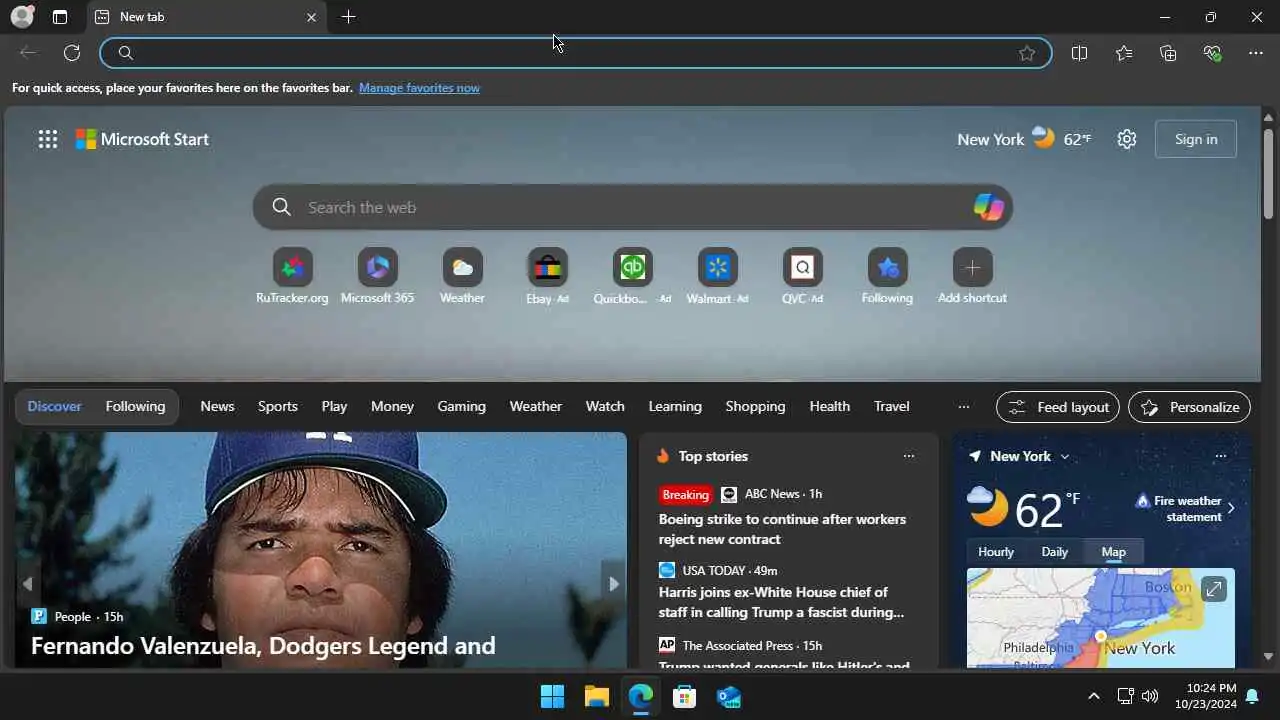Viewport: 1280px width, 720px height.
Task: Click the Personalize button
Action: [x=1189, y=407]
